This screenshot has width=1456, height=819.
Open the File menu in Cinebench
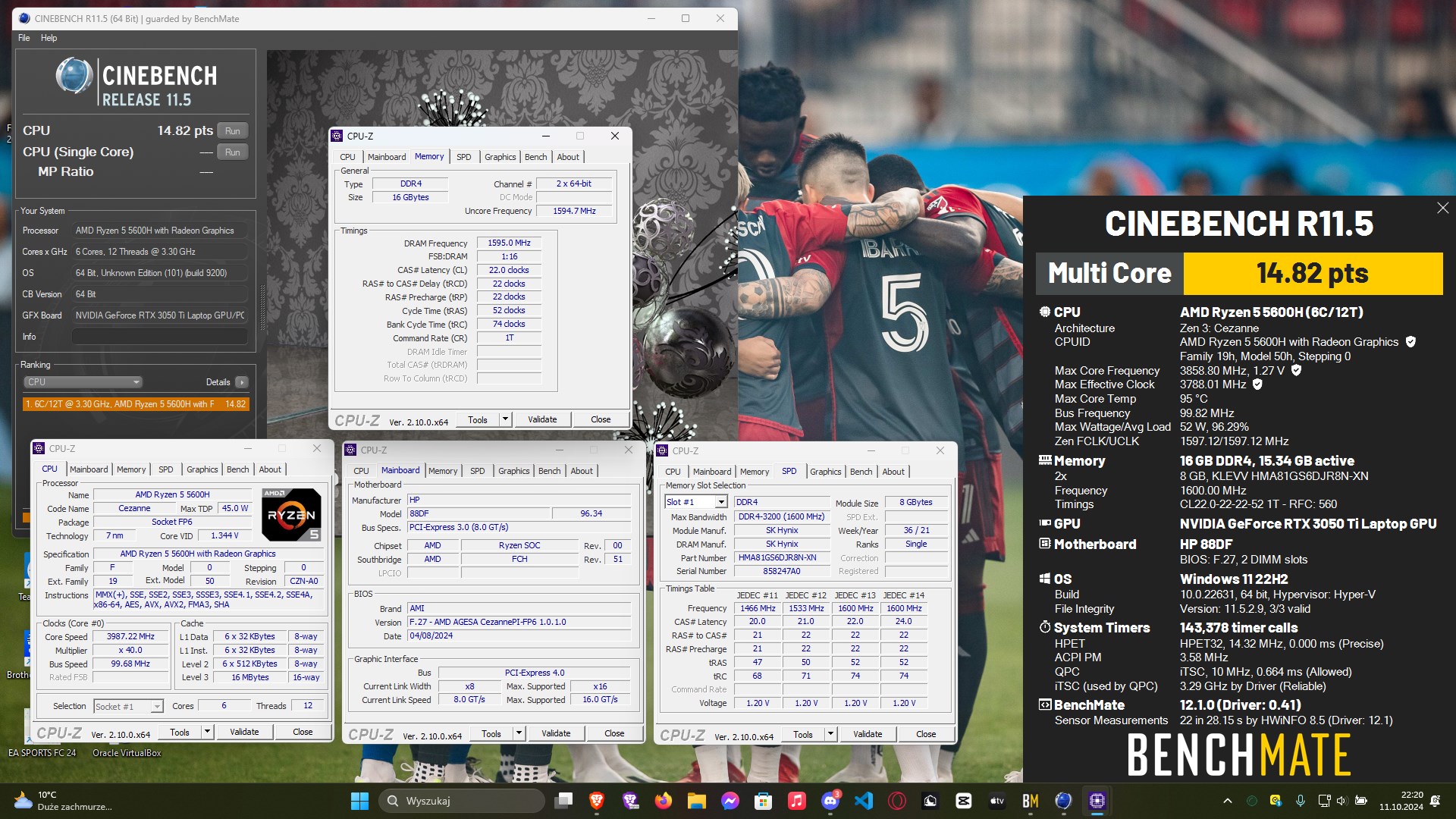coord(24,38)
